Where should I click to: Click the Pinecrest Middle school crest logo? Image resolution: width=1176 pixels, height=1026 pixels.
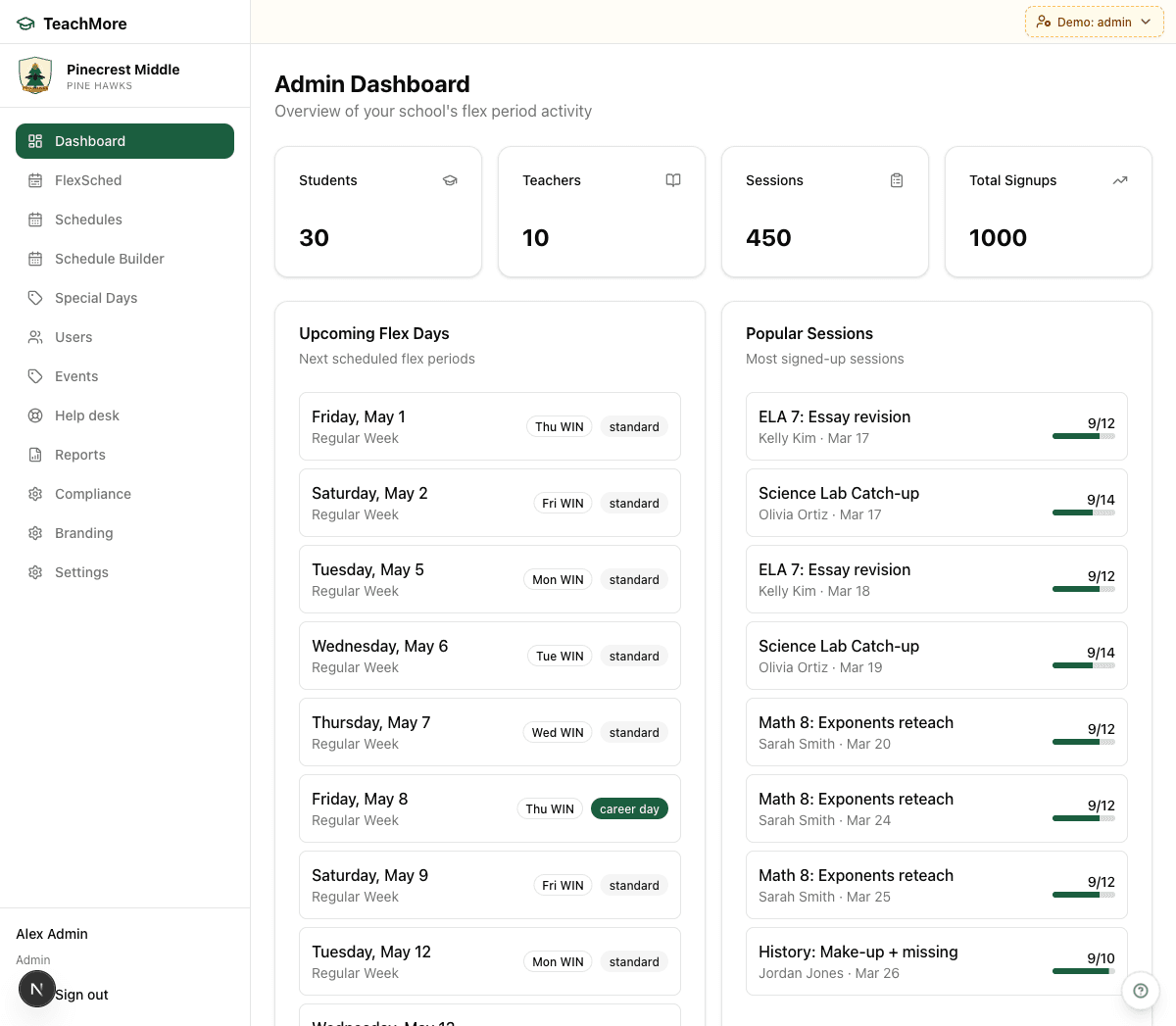pos(35,75)
